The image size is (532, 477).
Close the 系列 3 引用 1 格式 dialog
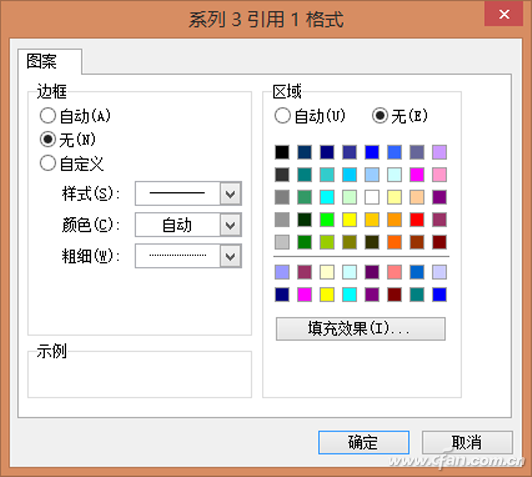tap(504, 14)
